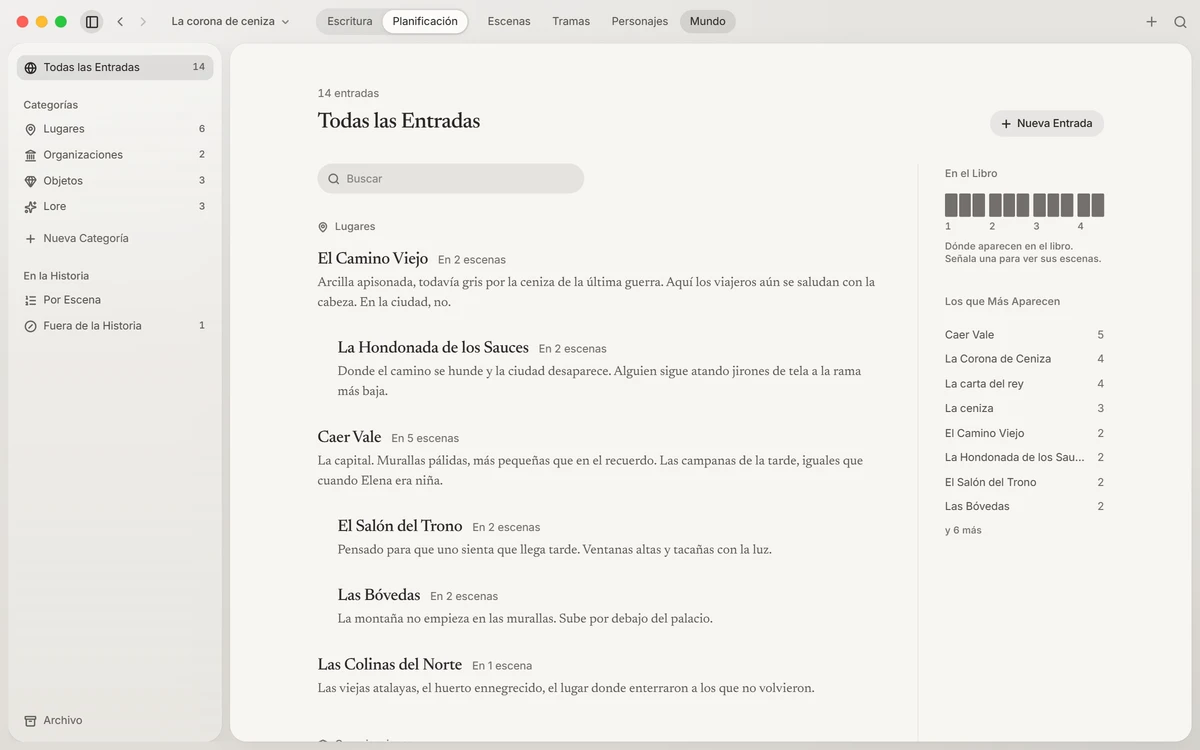Click Las Bóvedas in the ranking list
This screenshot has height=750, width=1200.
click(x=1024, y=506)
